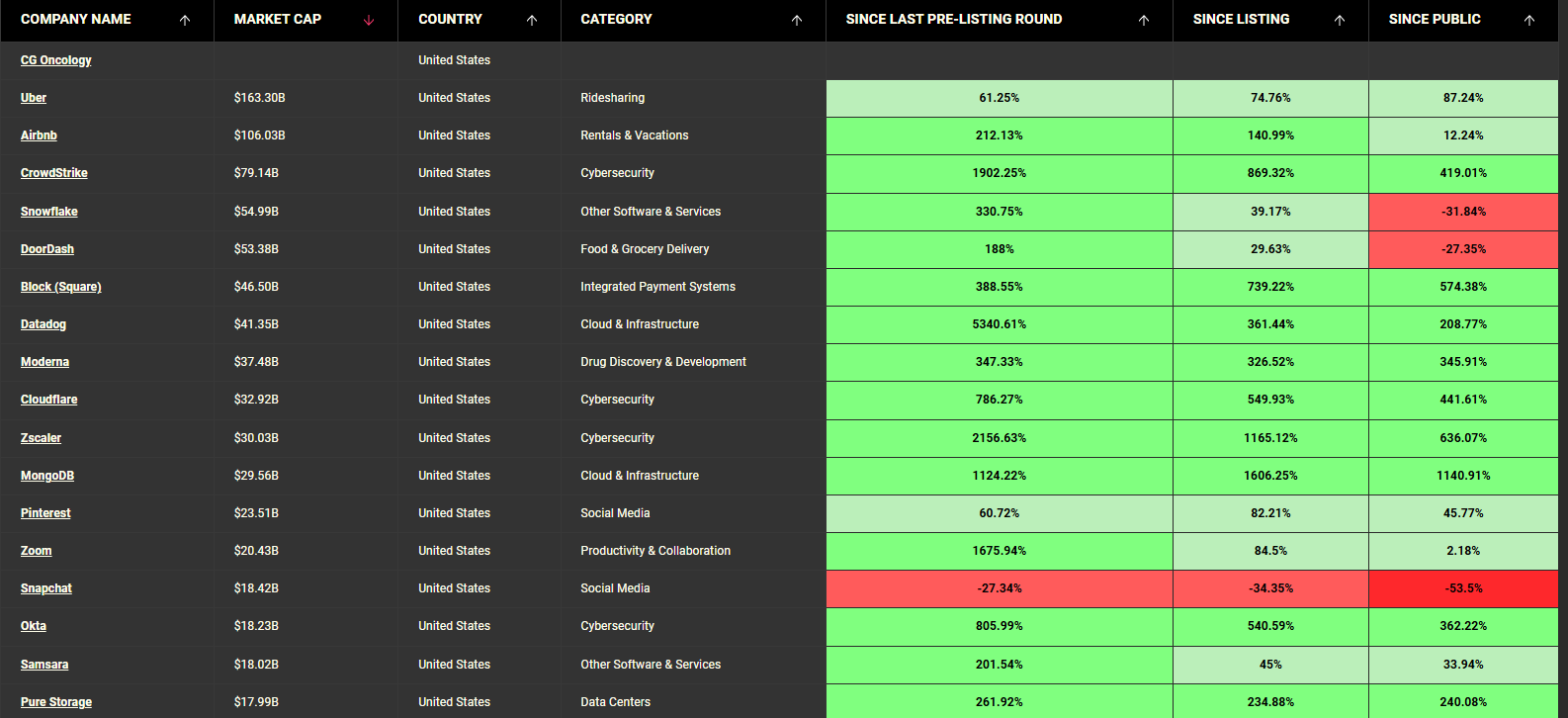This screenshot has height=718, width=1568.
Task: Sort by Country using its arrow icon
Action: pyautogui.click(x=532, y=20)
